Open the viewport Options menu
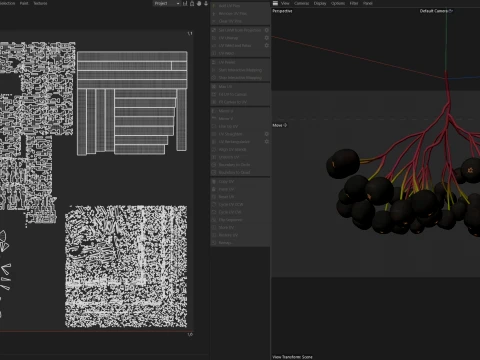 338,3
